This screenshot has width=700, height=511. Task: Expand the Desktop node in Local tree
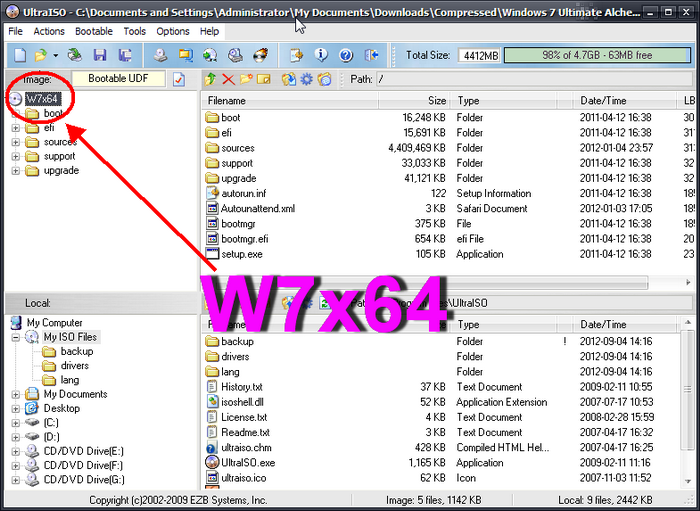tap(16, 409)
